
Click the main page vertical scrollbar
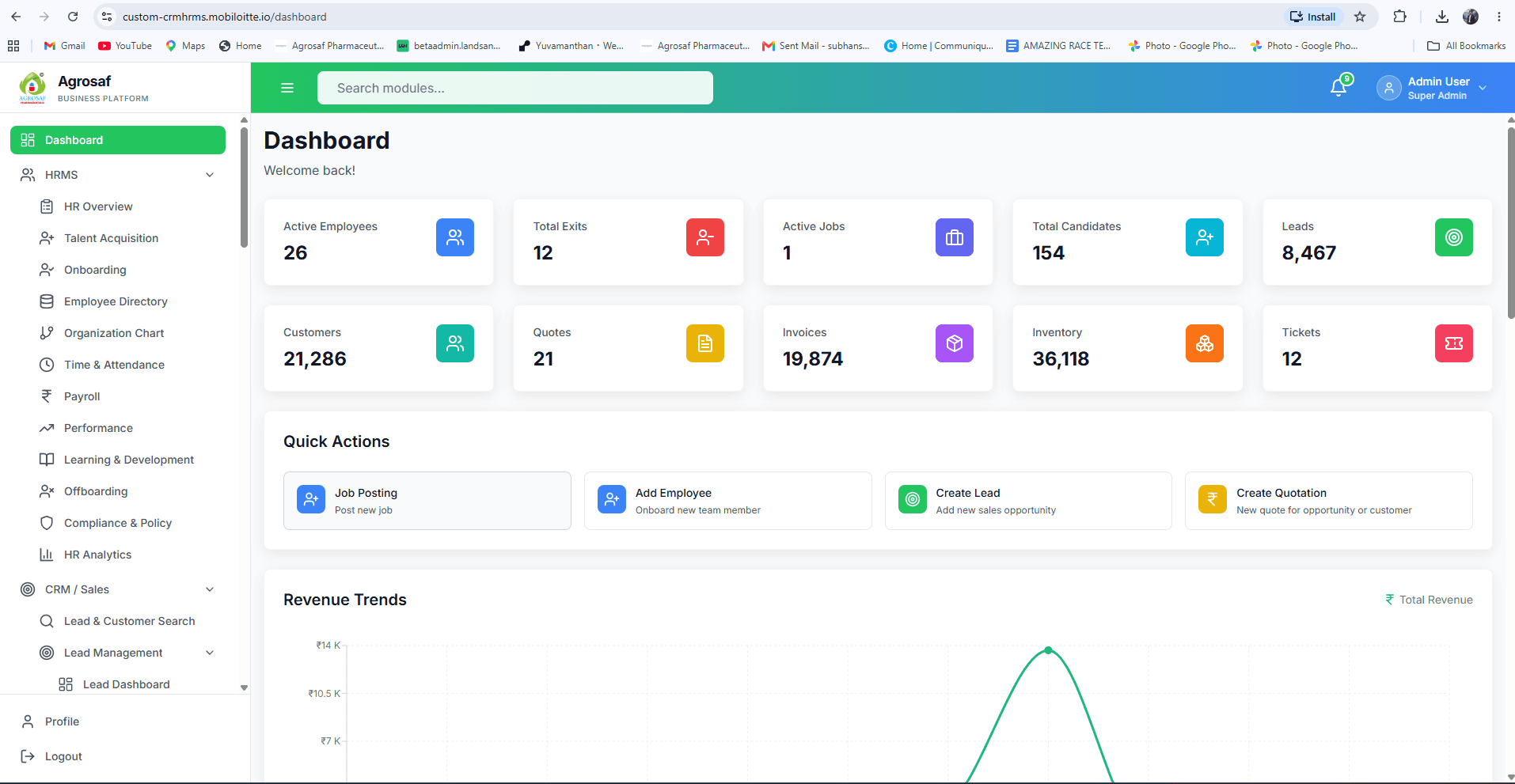click(1510, 222)
